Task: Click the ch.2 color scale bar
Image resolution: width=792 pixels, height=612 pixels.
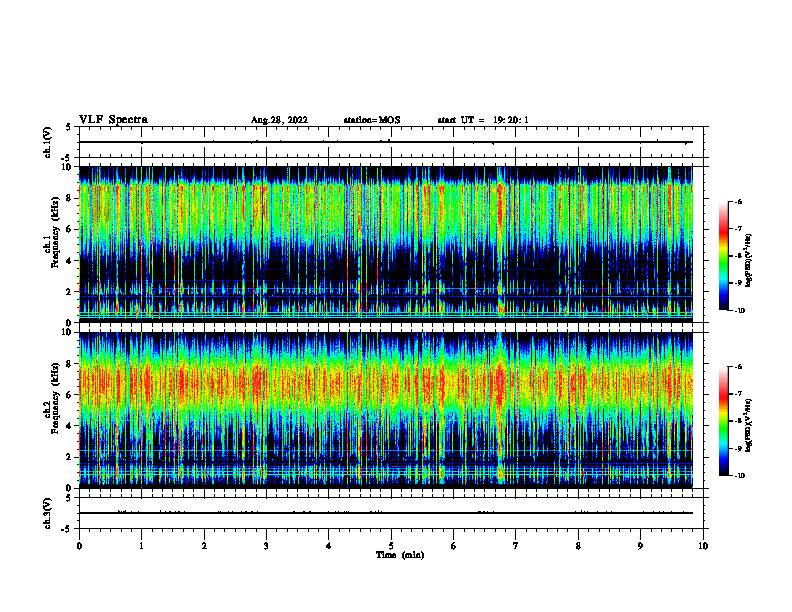Action: point(723,421)
